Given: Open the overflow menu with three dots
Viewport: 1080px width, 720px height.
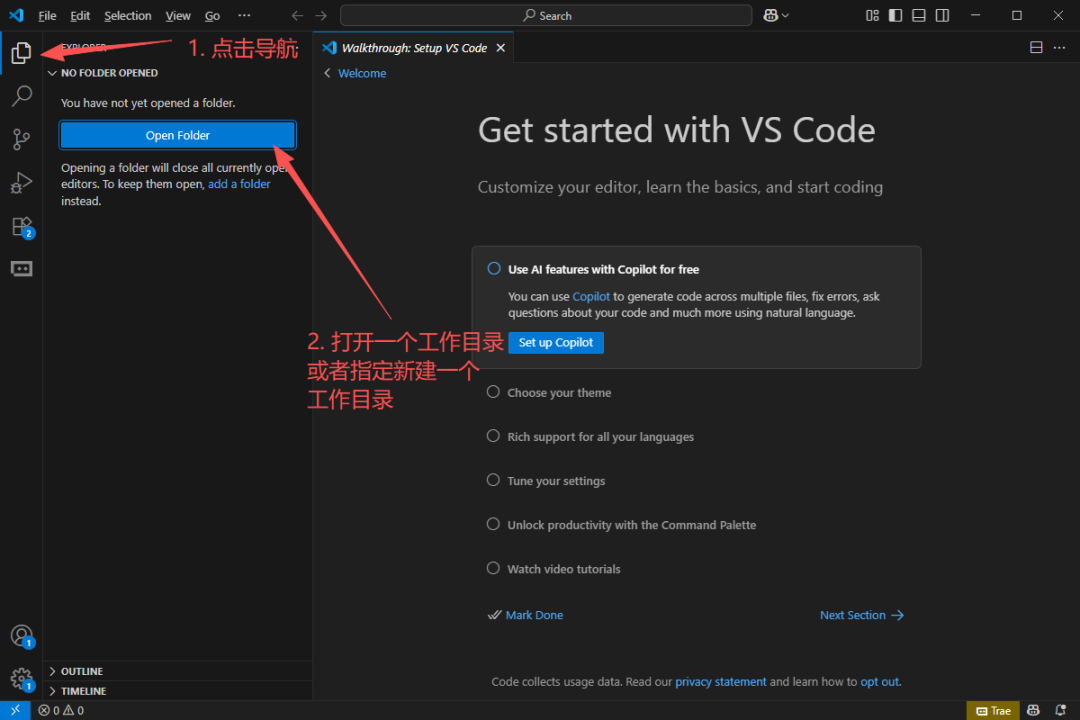Looking at the screenshot, I should pos(245,15).
